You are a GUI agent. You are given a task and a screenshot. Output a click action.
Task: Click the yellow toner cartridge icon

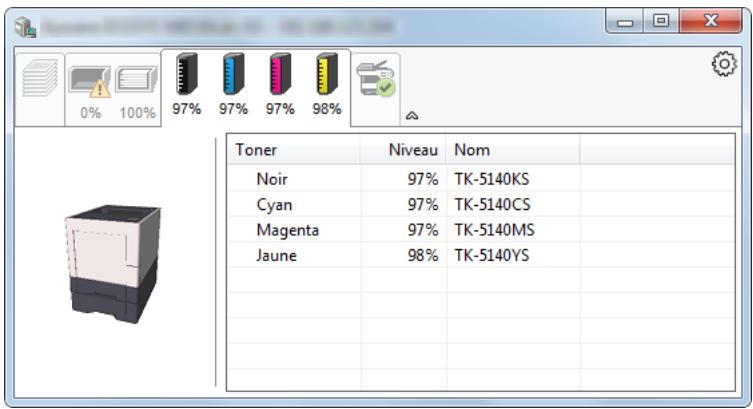coord(327,74)
